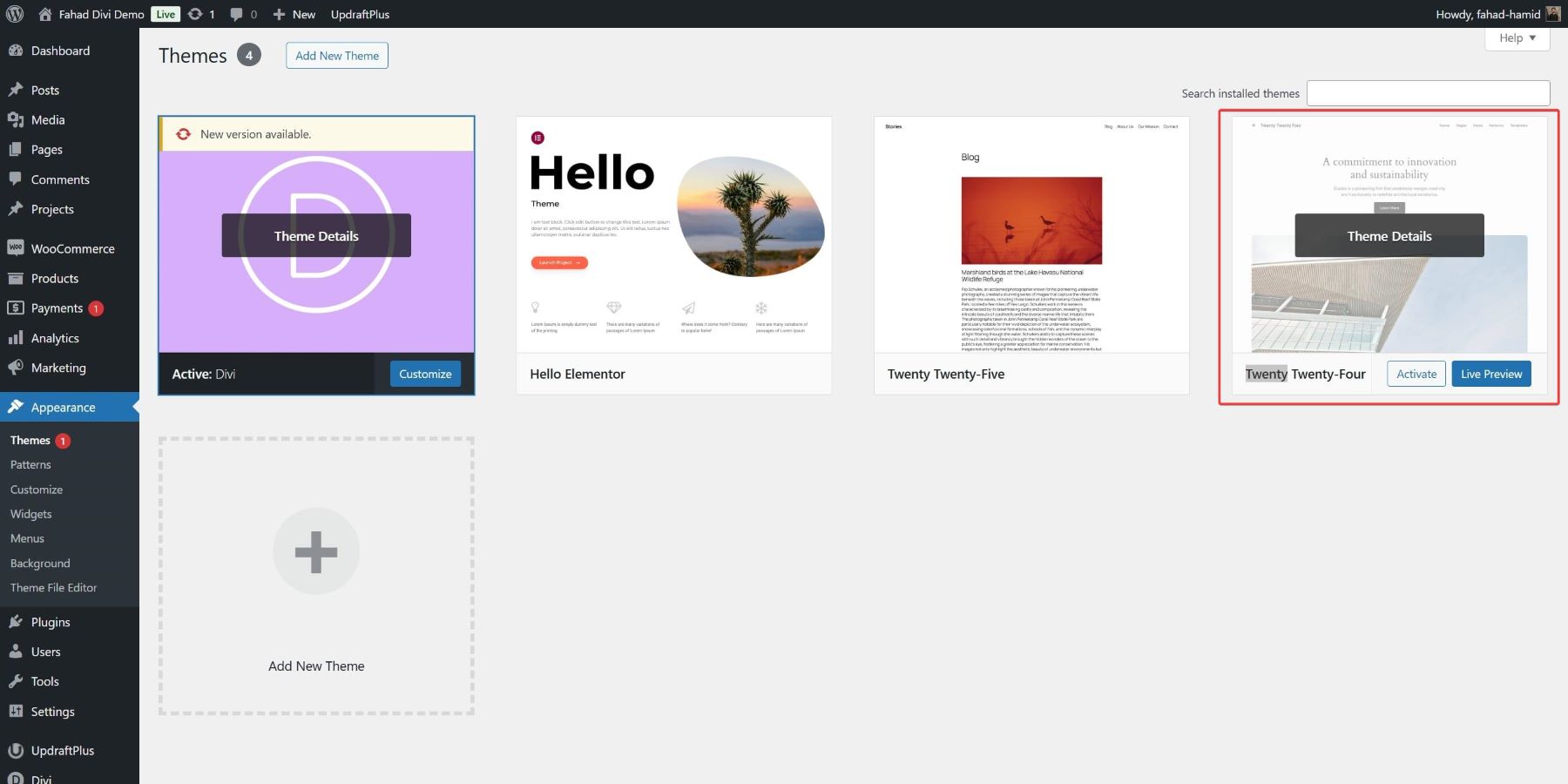Select the WooCommerce sidebar icon
Screen dimensions: 1568x784
pos(17,248)
